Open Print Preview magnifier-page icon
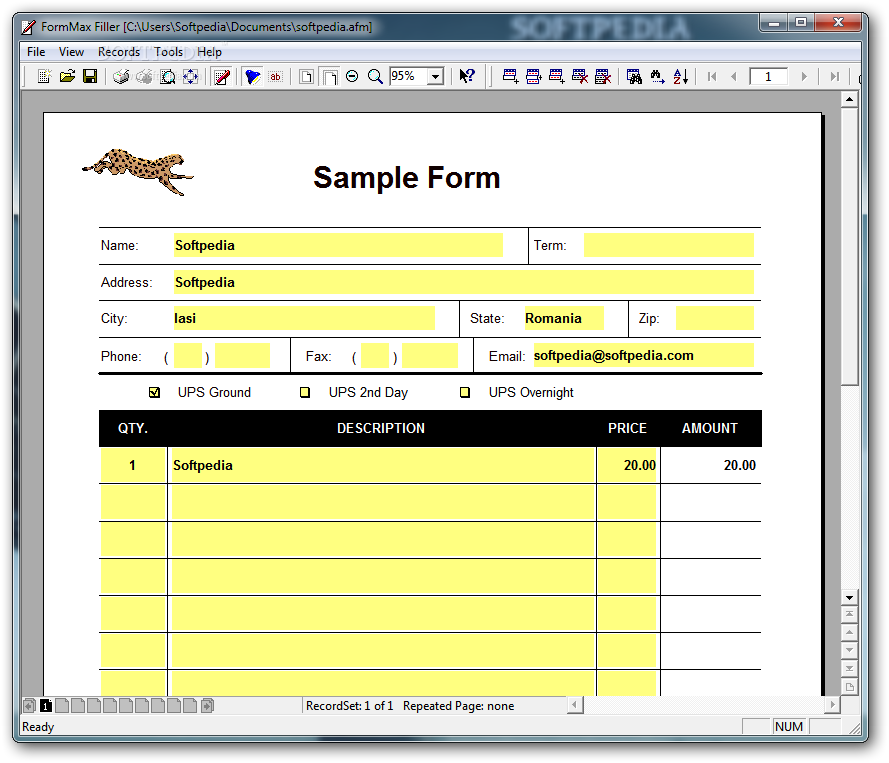 point(168,76)
